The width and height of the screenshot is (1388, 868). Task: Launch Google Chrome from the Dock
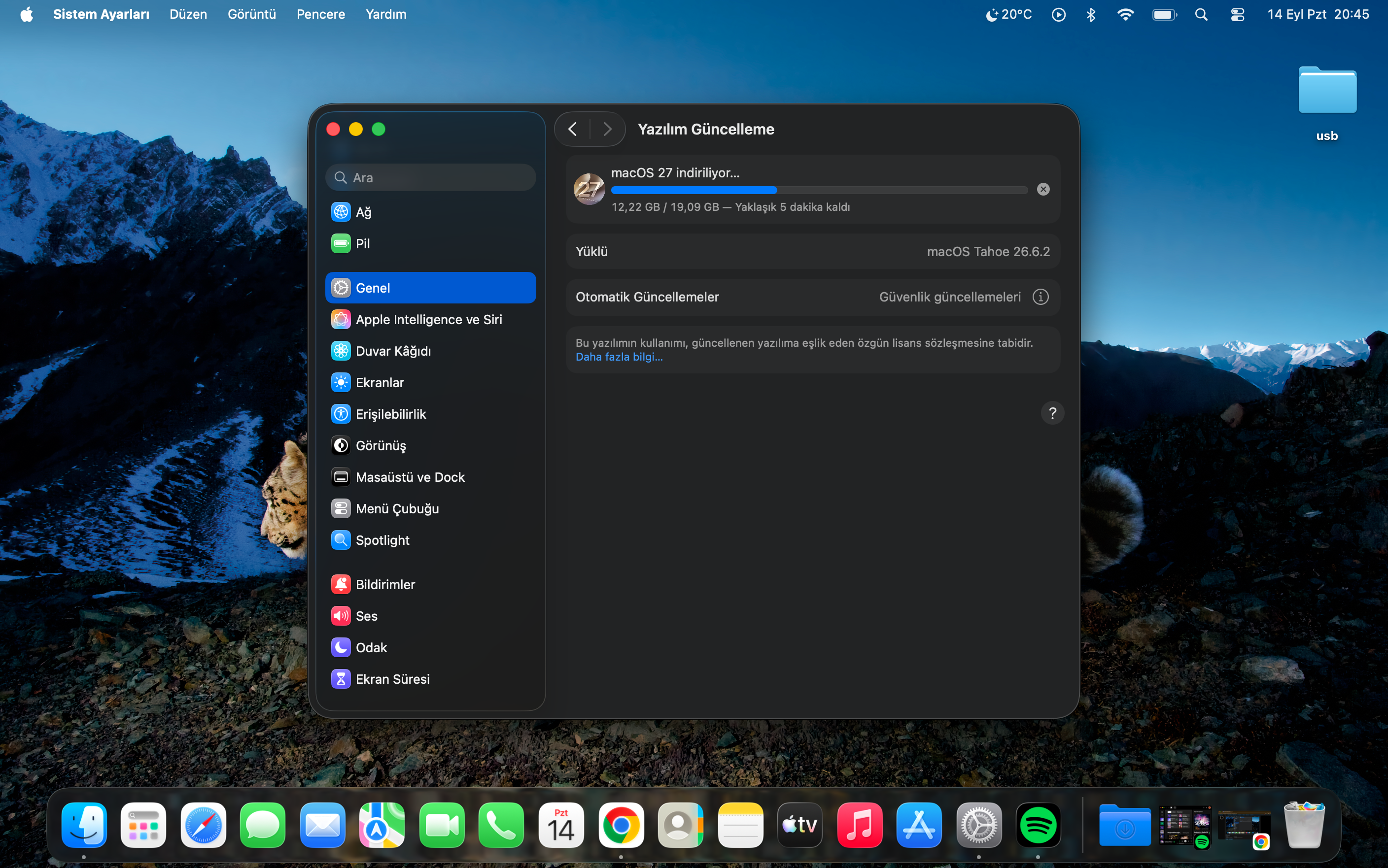point(621,825)
